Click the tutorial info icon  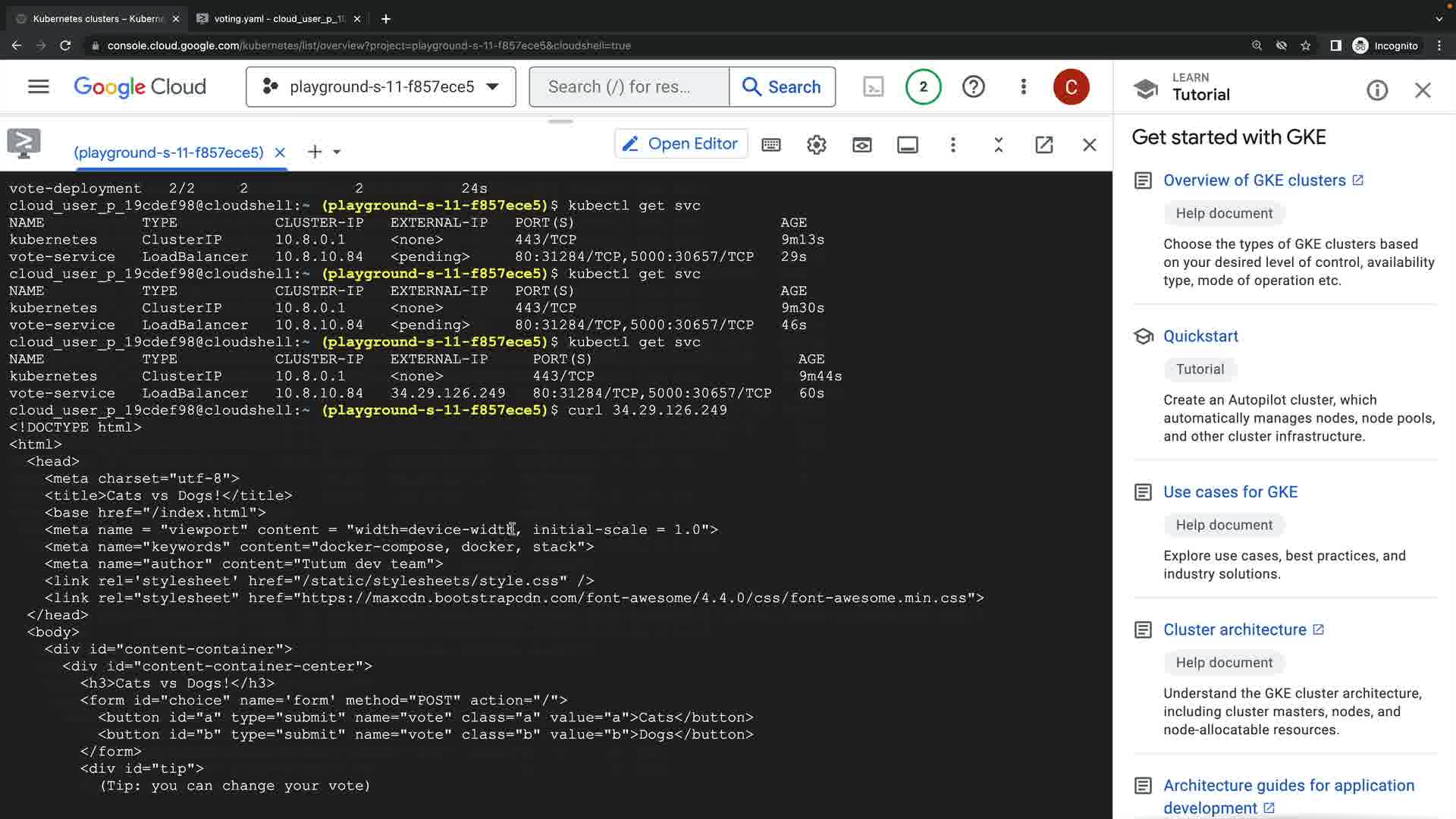pyautogui.click(x=1376, y=91)
